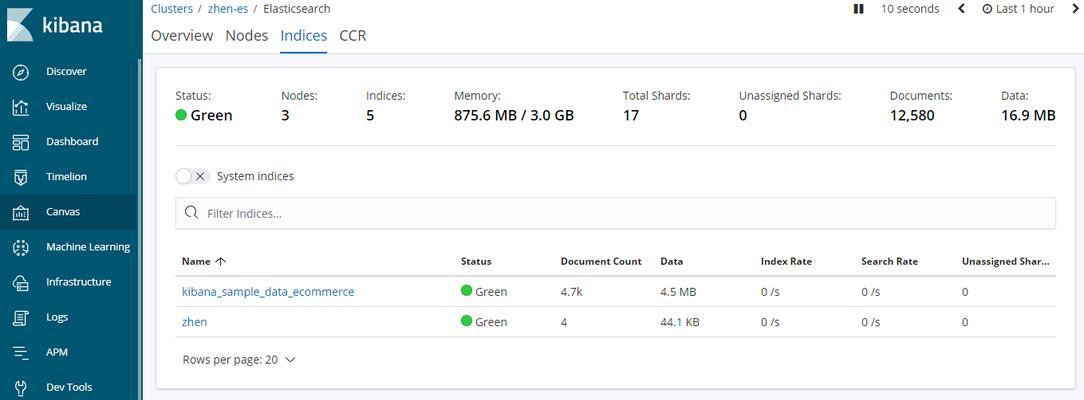The width and height of the screenshot is (1084, 400).
Task: Open APM menu label
Action: click(57, 352)
